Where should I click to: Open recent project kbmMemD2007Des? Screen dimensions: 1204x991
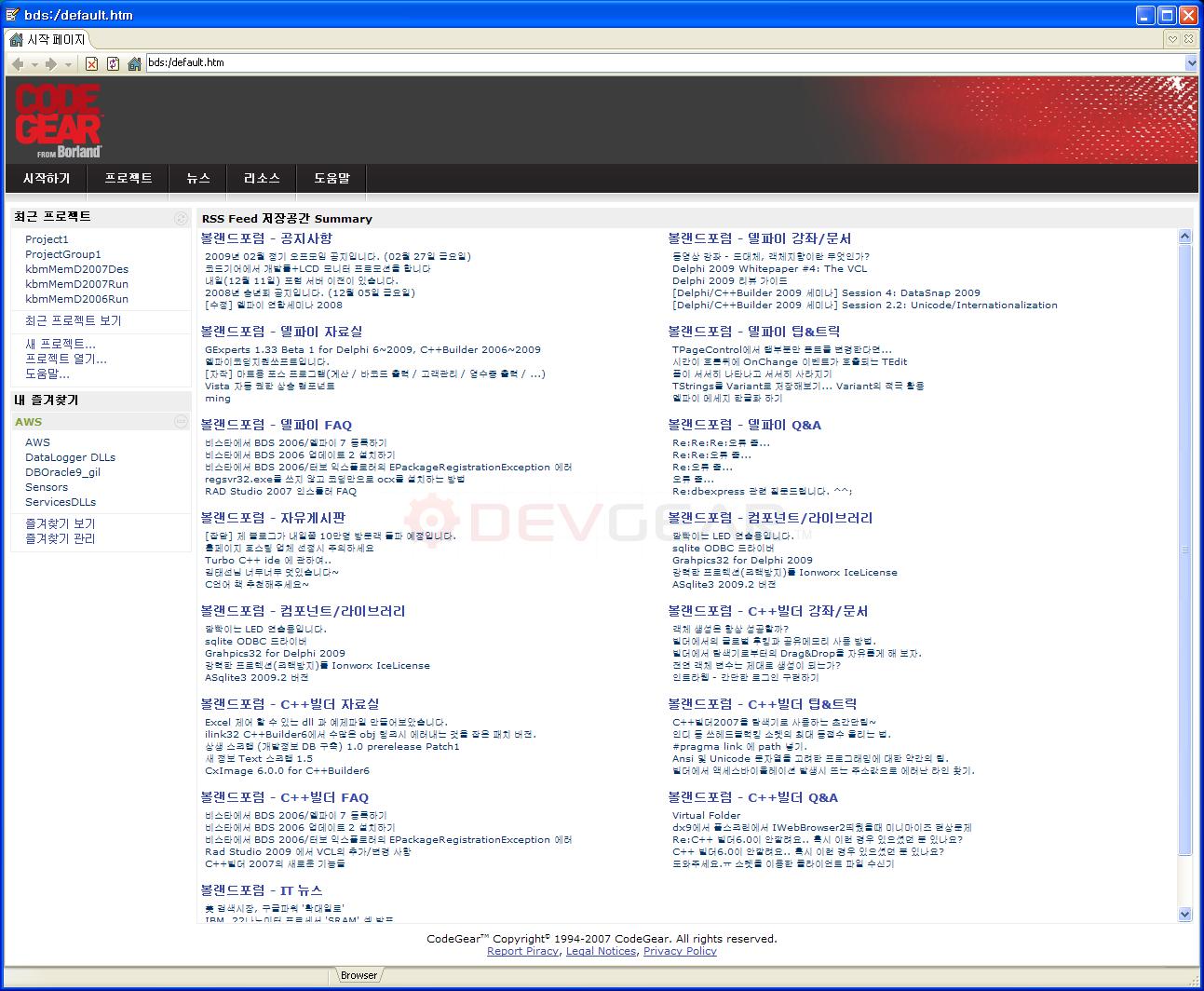(76, 269)
